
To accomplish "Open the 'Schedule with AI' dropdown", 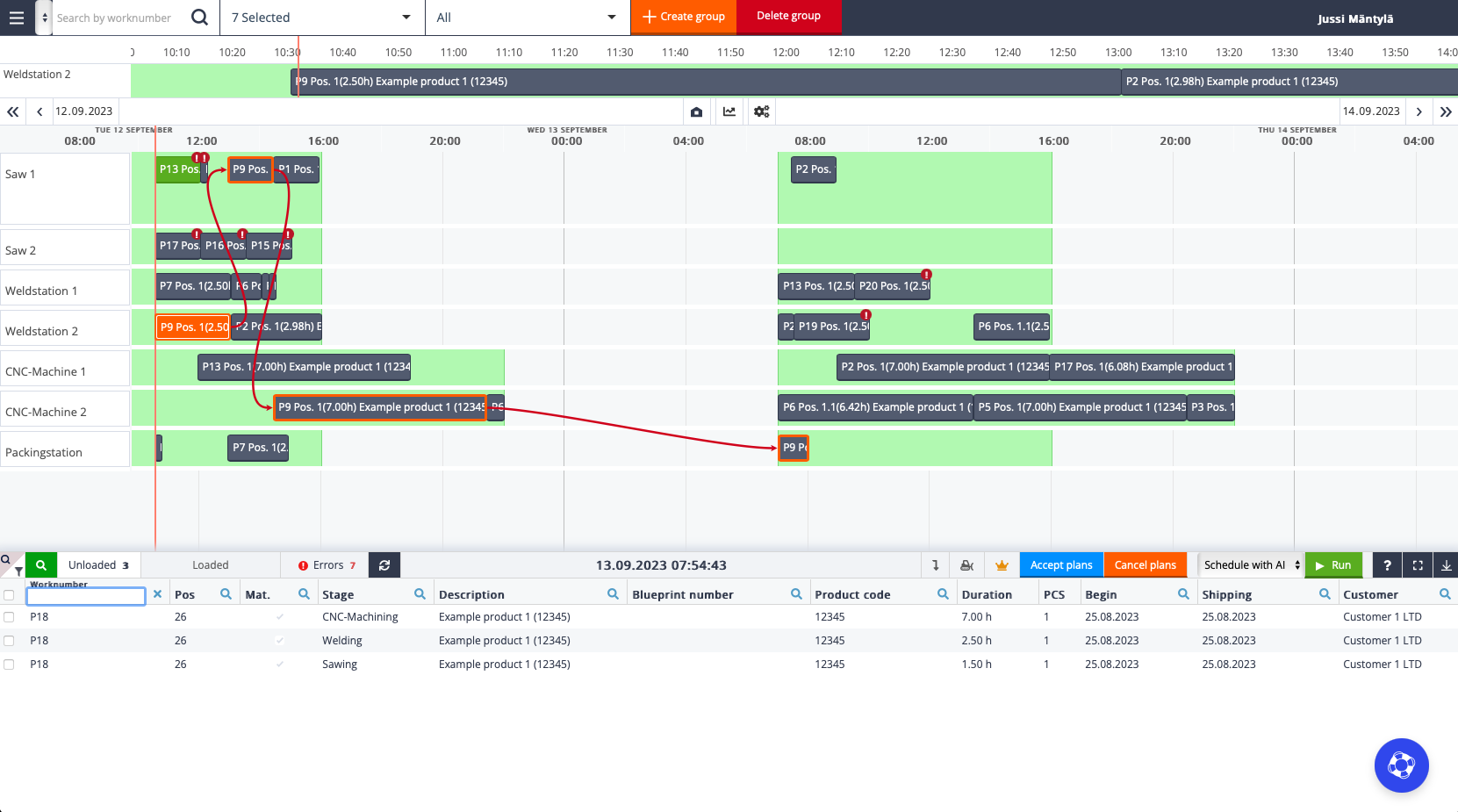I will click(x=1248, y=564).
